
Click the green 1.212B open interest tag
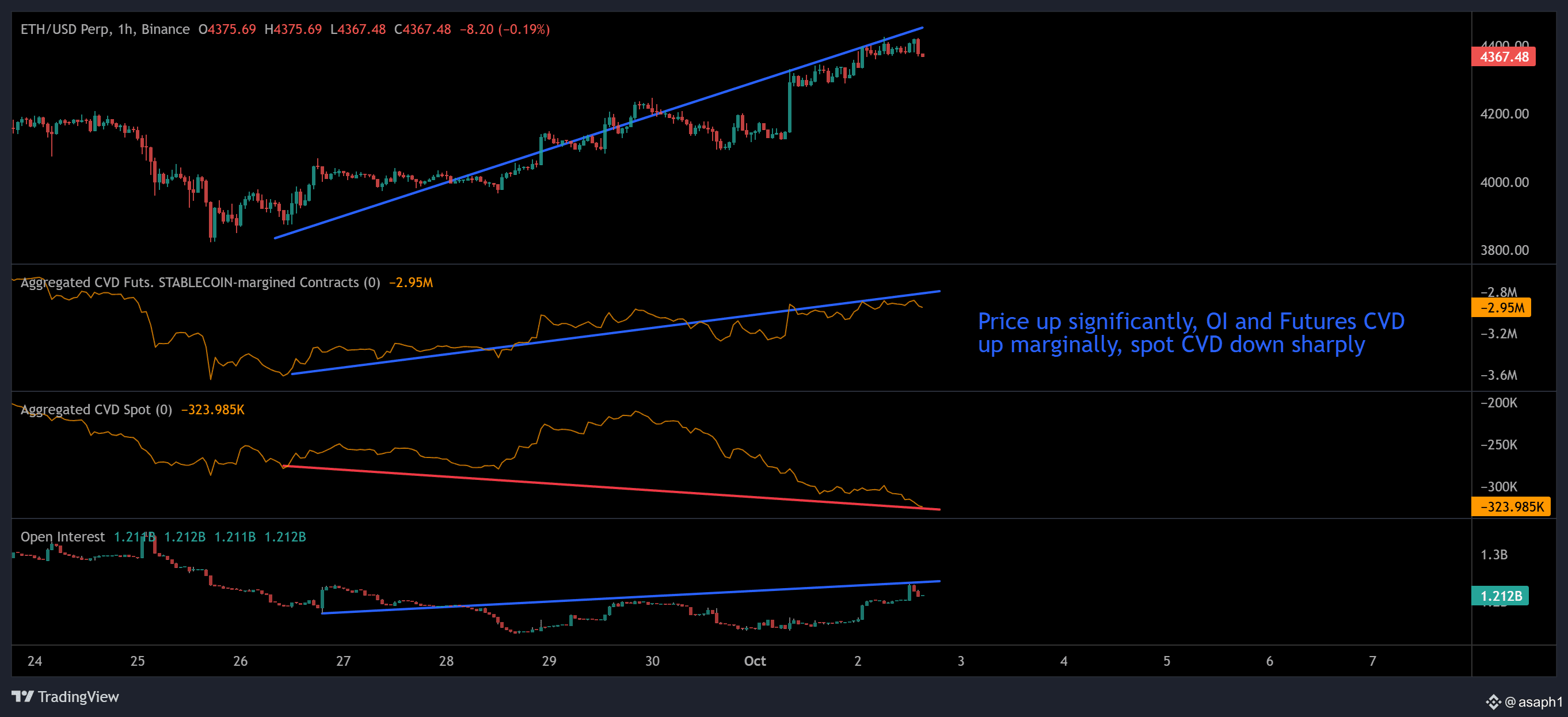click(1500, 596)
